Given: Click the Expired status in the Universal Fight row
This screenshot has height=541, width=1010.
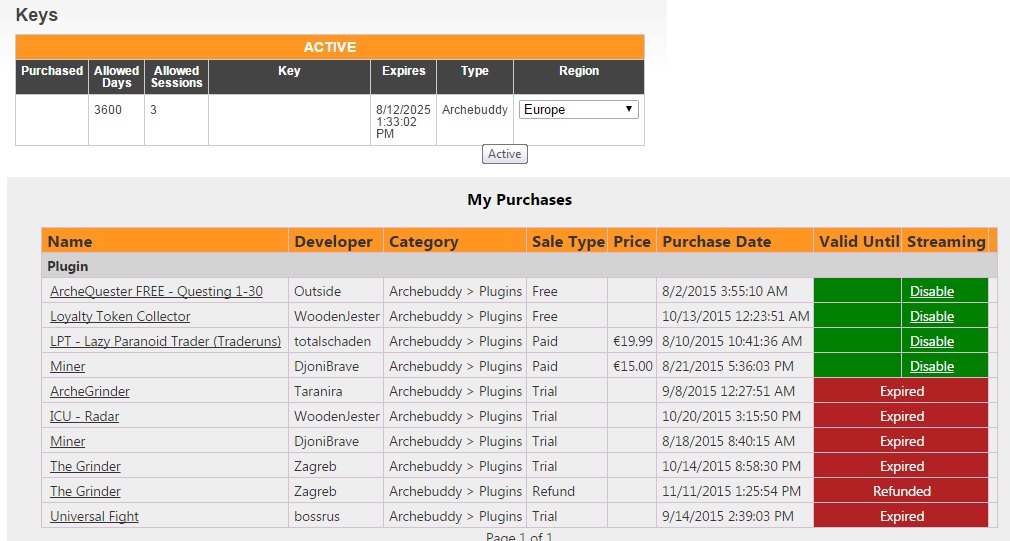Looking at the screenshot, I should click(902, 517).
